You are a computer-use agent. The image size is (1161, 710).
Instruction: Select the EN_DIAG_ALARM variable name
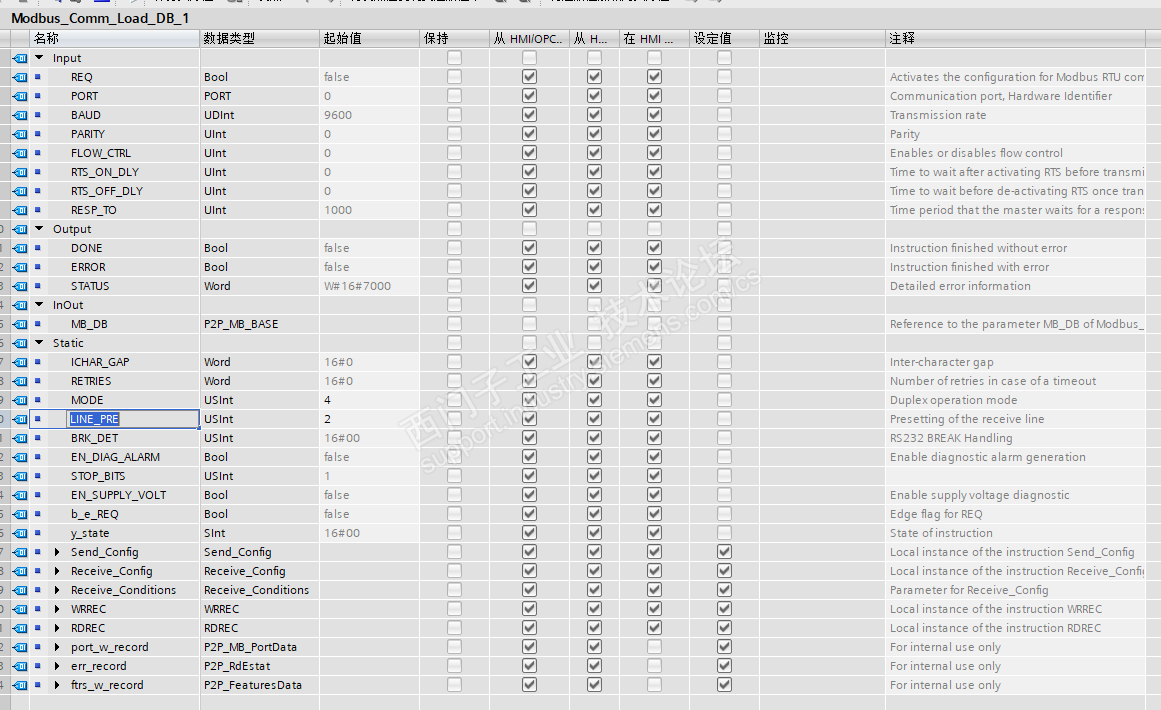point(116,458)
